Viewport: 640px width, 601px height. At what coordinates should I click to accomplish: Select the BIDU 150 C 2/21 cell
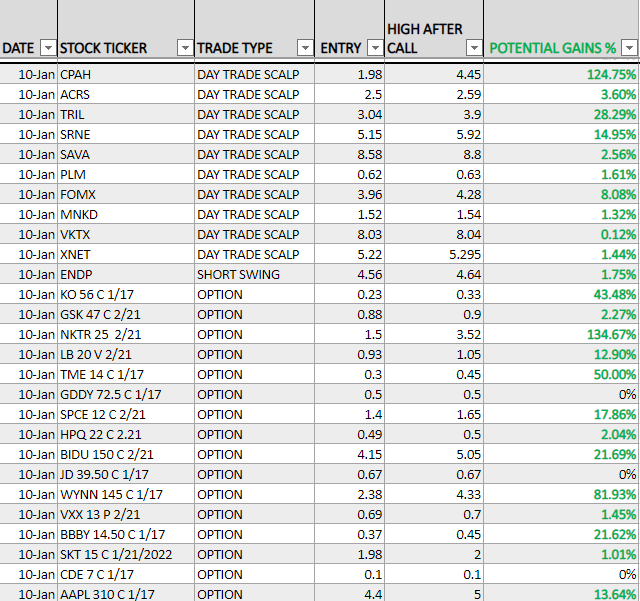(x=126, y=454)
